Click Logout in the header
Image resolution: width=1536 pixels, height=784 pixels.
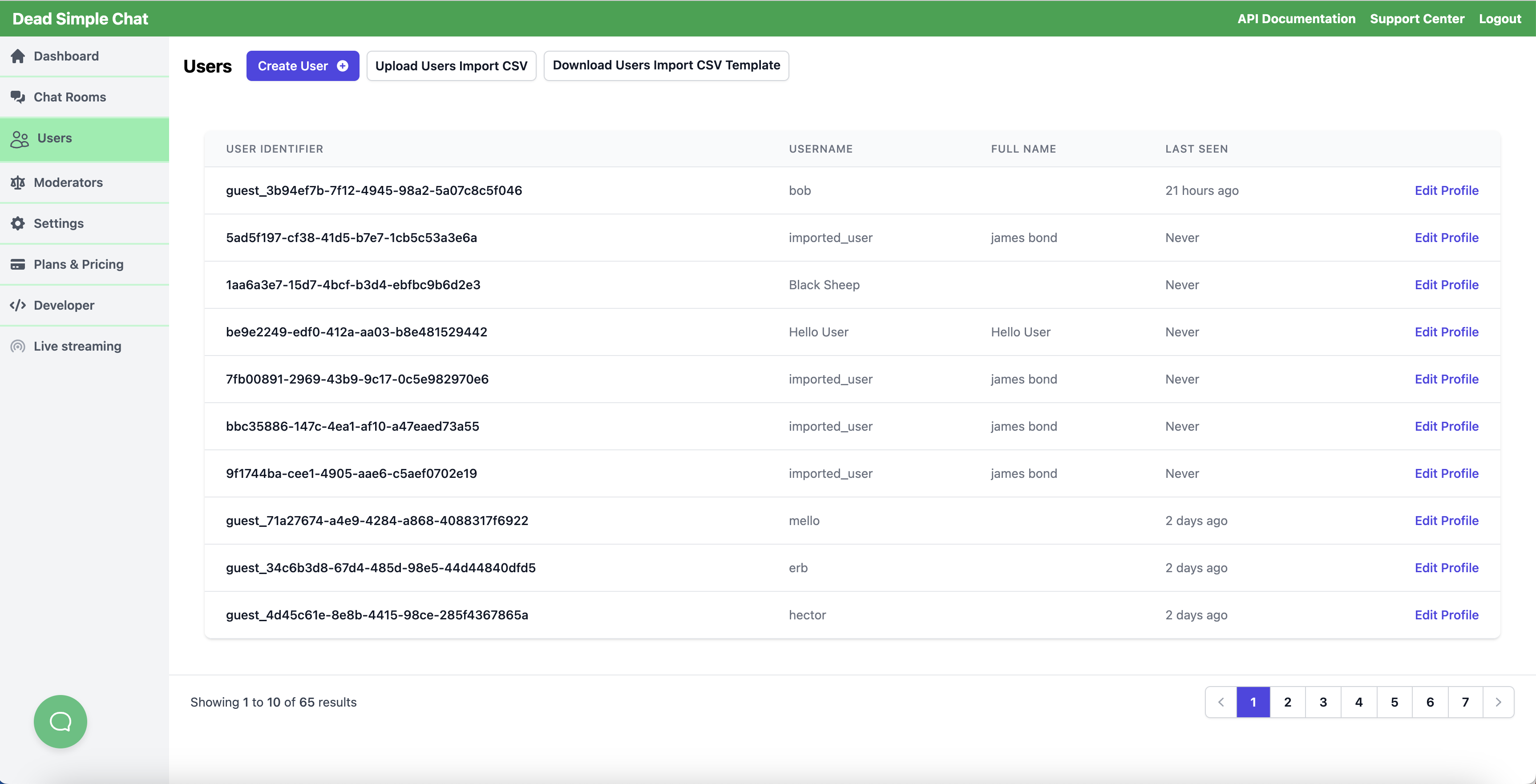(x=1500, y=19)
